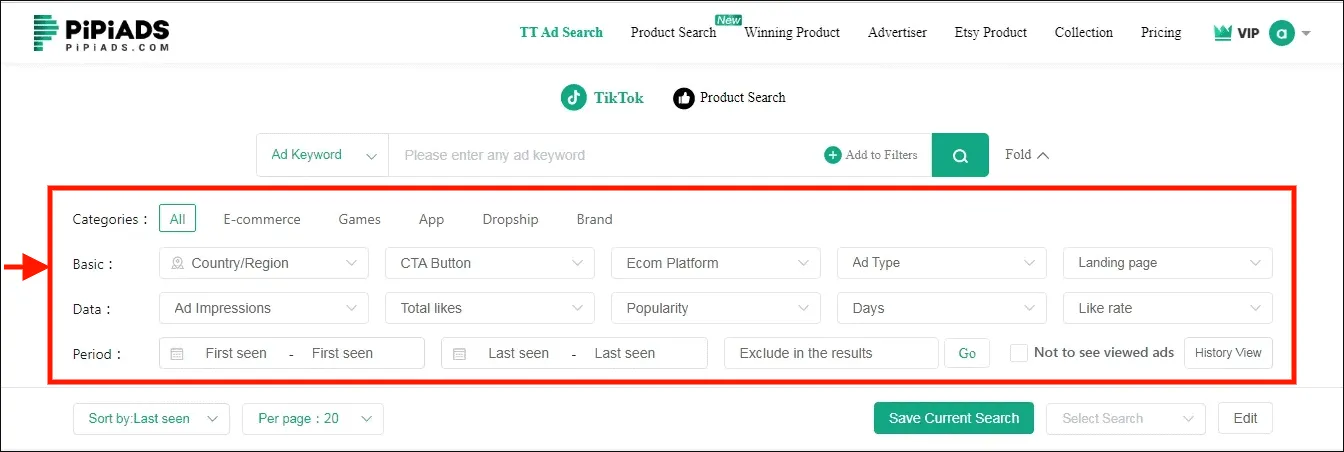Open the Sort by Last seen dropdown

coord(151,419)
